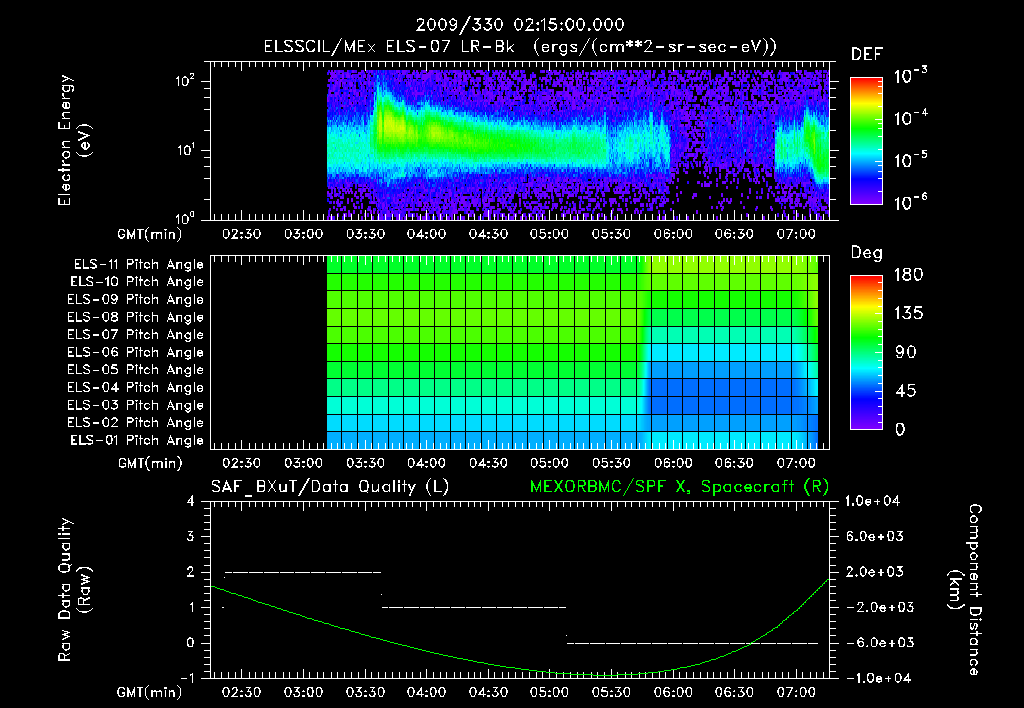Click the 45 label on the Deg color scale
1024x708 pixels.
pos(906,391)
